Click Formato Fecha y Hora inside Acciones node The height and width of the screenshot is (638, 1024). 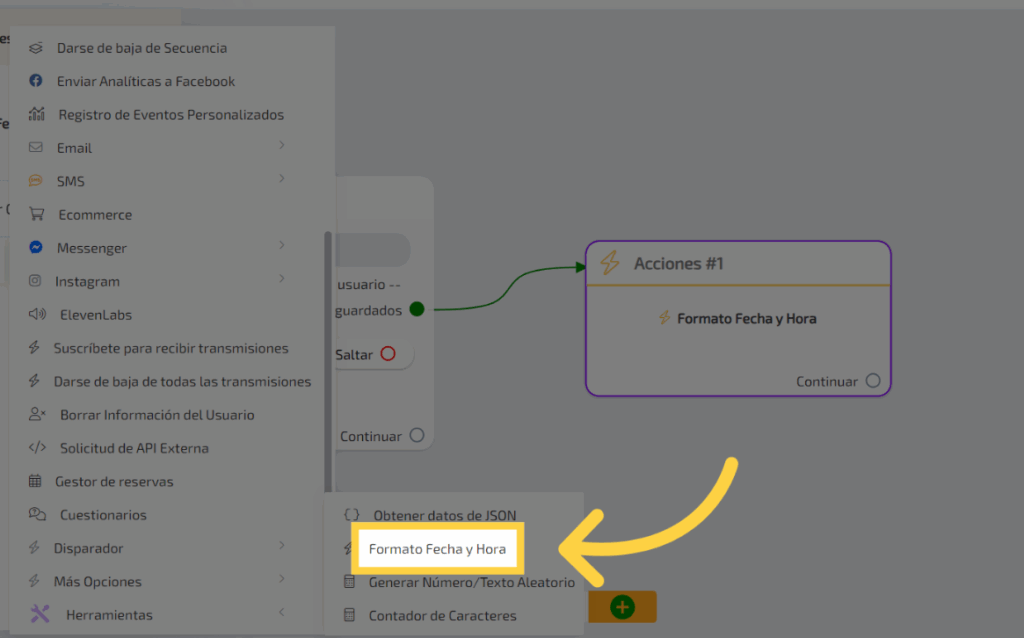(746, 319)
